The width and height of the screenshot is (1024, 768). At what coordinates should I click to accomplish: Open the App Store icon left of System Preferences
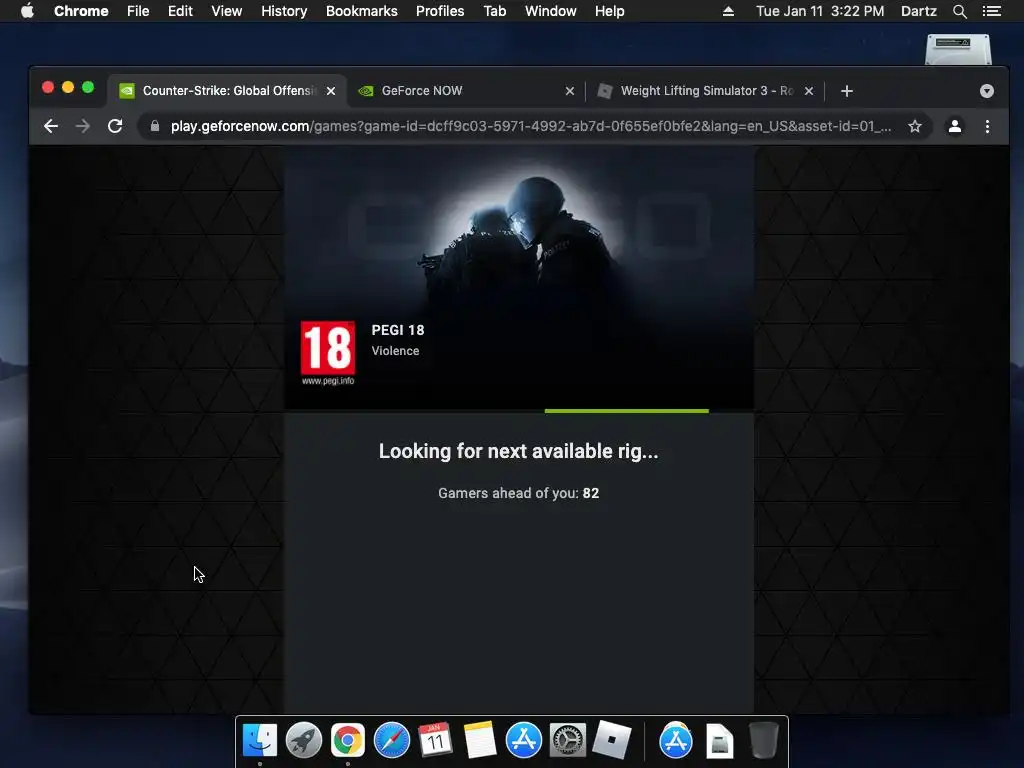(x=524, y=741)
